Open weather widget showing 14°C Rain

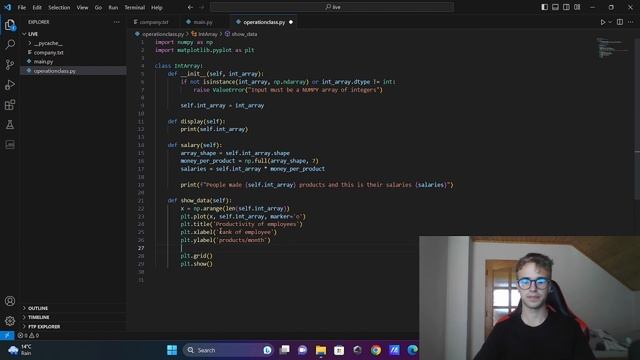click(x=20, y=350)
